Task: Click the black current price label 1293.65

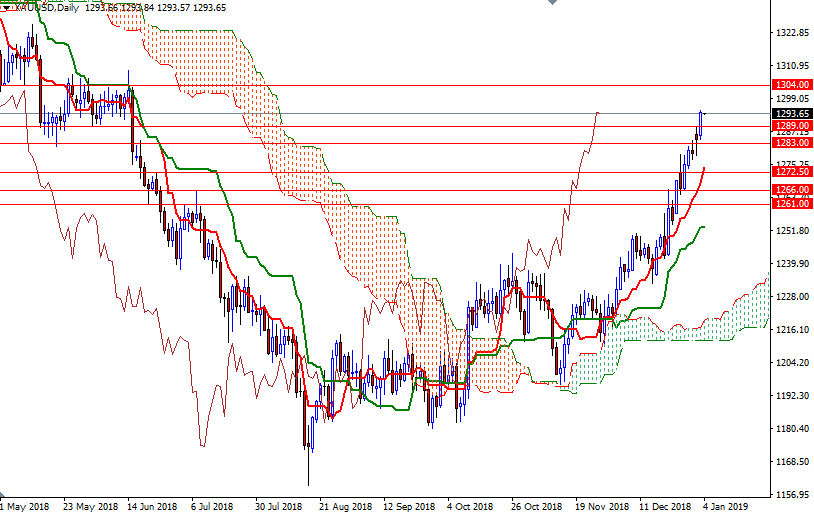Action: point(791,114)
